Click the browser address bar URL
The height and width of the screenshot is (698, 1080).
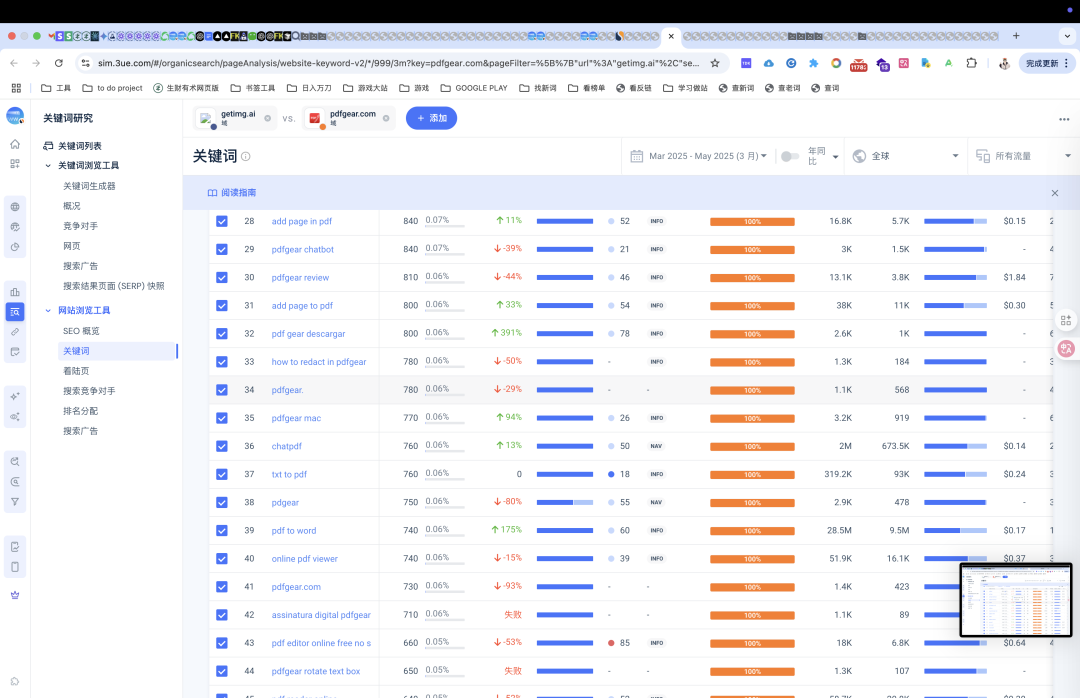398,63
